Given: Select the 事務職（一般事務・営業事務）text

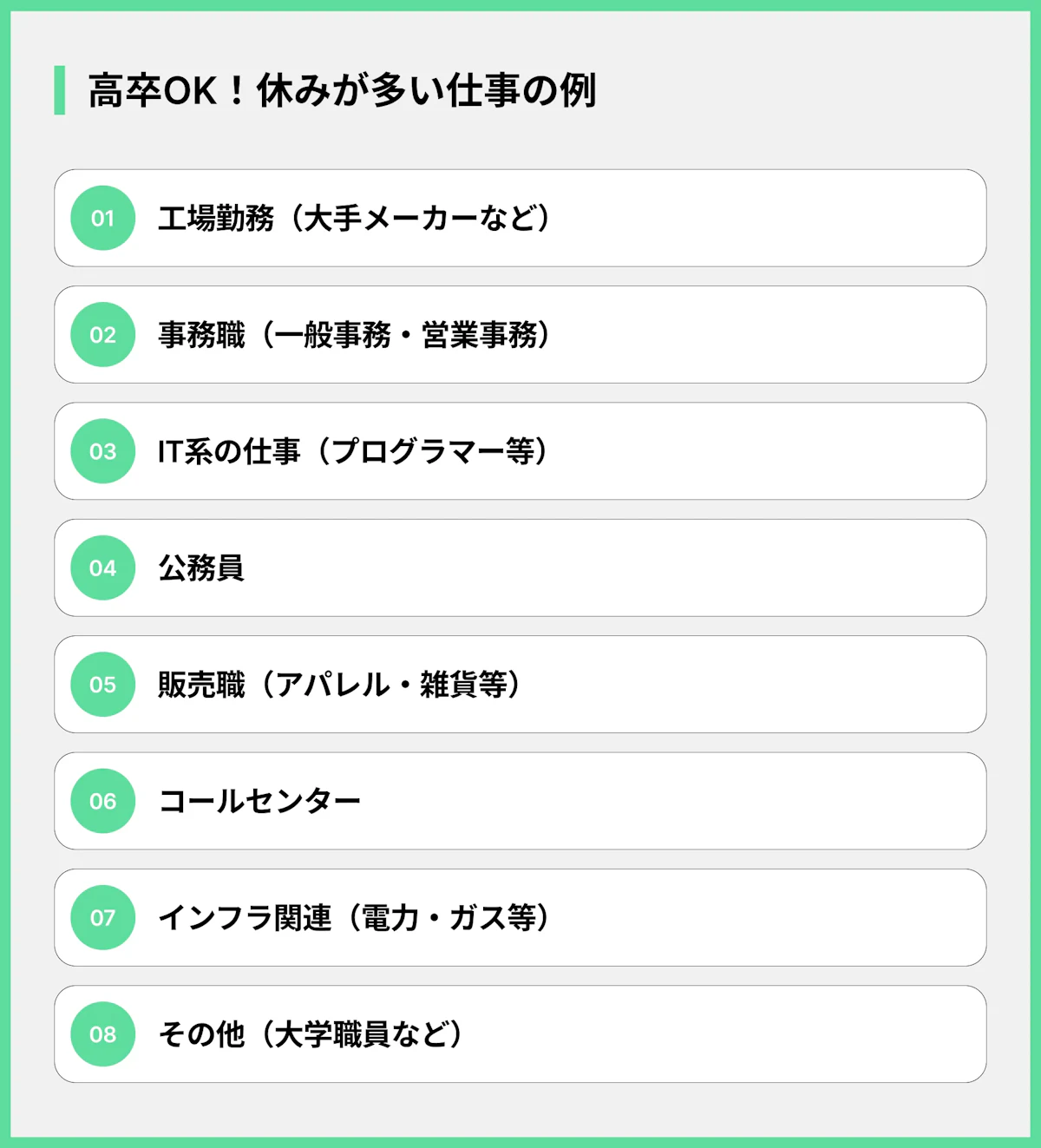Looking at the screenshot, I should click(x=354, y=335).
